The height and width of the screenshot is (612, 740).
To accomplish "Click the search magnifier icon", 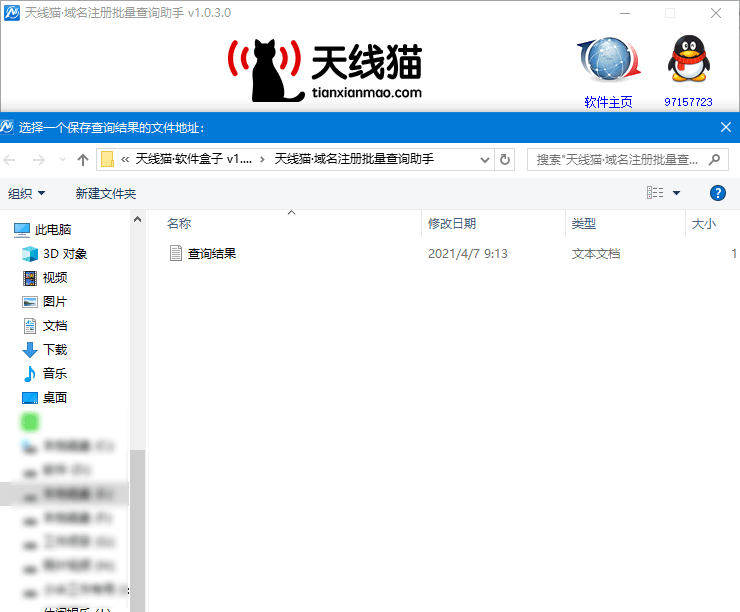I will [x=715, y=160].
